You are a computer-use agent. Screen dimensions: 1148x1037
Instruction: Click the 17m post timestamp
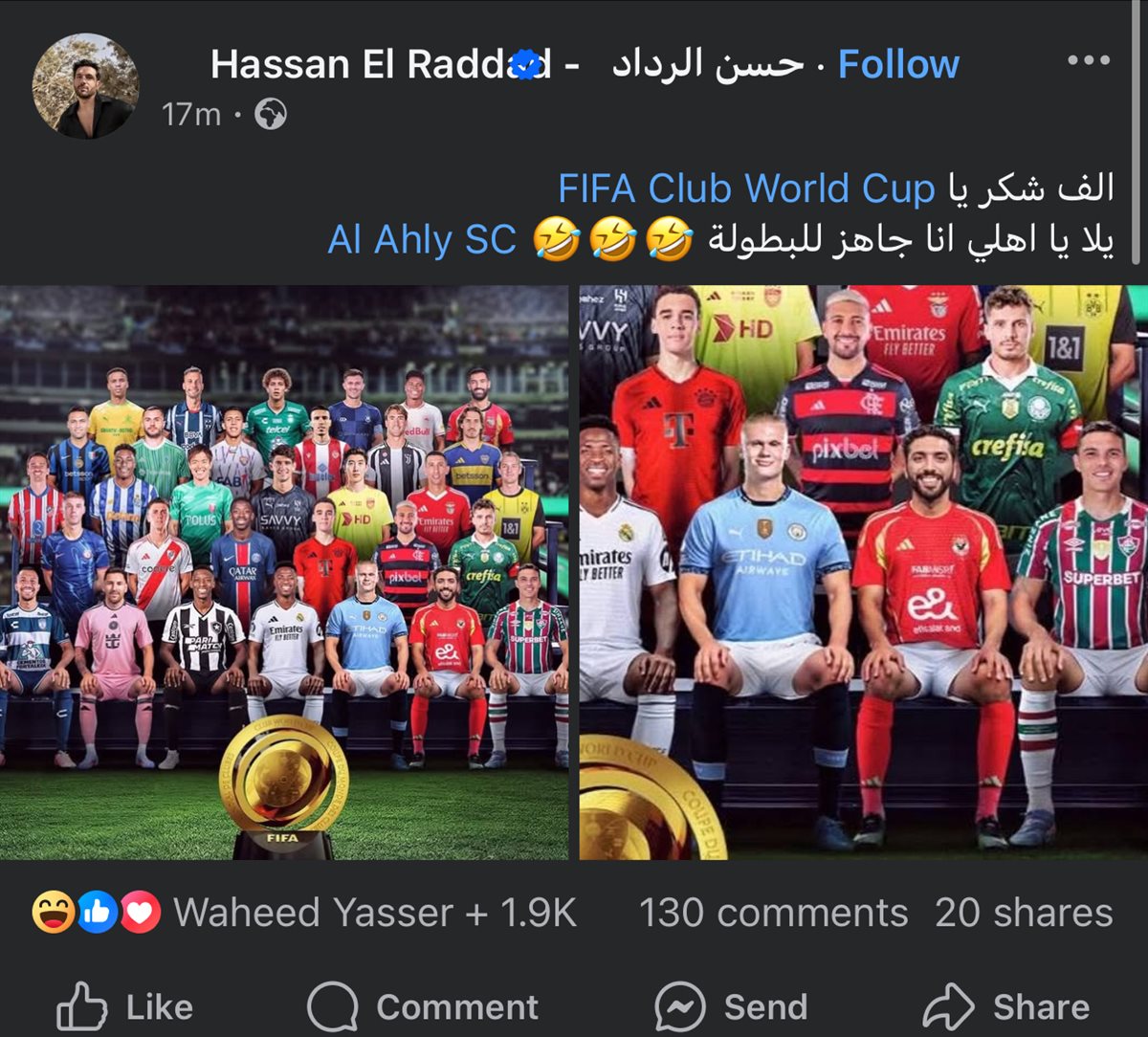pos(191,116)
